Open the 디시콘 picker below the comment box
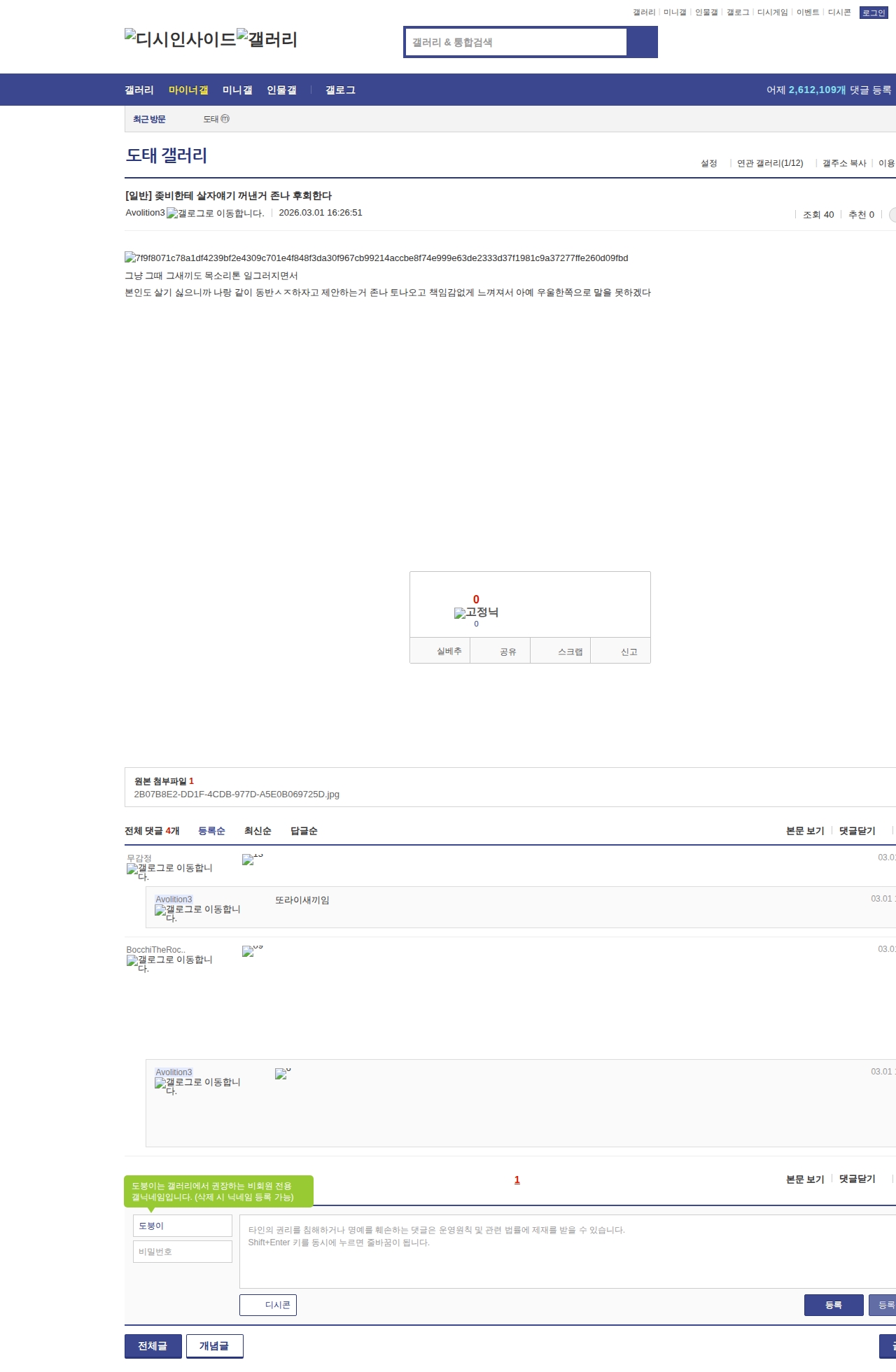896x1372 pixels. tap(268, 1305)
